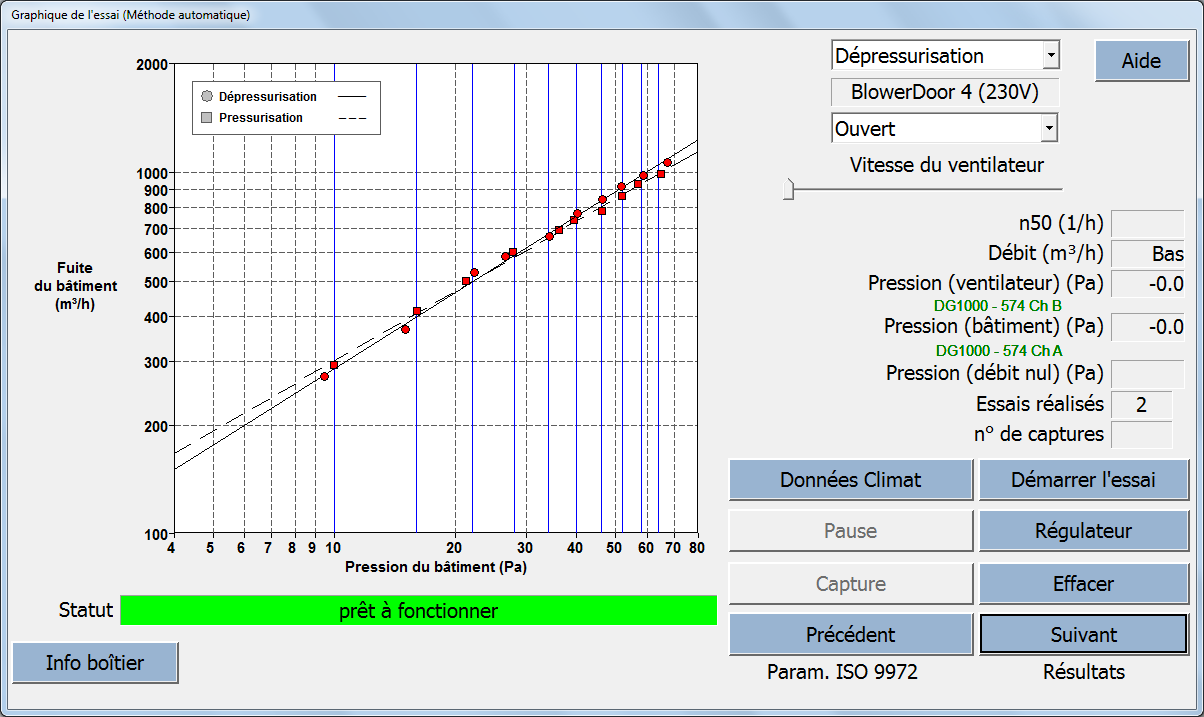The height and width of the screenshot is (717, 1204).
Task: Open the Régulateur controller
Action: coord(1083,531)
